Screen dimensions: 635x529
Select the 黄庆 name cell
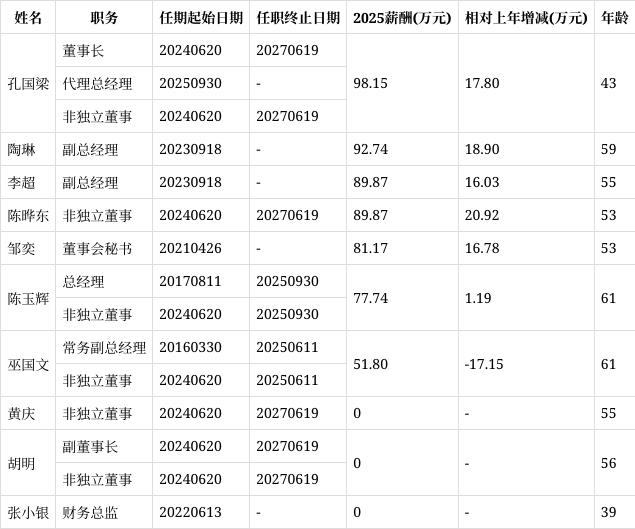coord(28,414)
